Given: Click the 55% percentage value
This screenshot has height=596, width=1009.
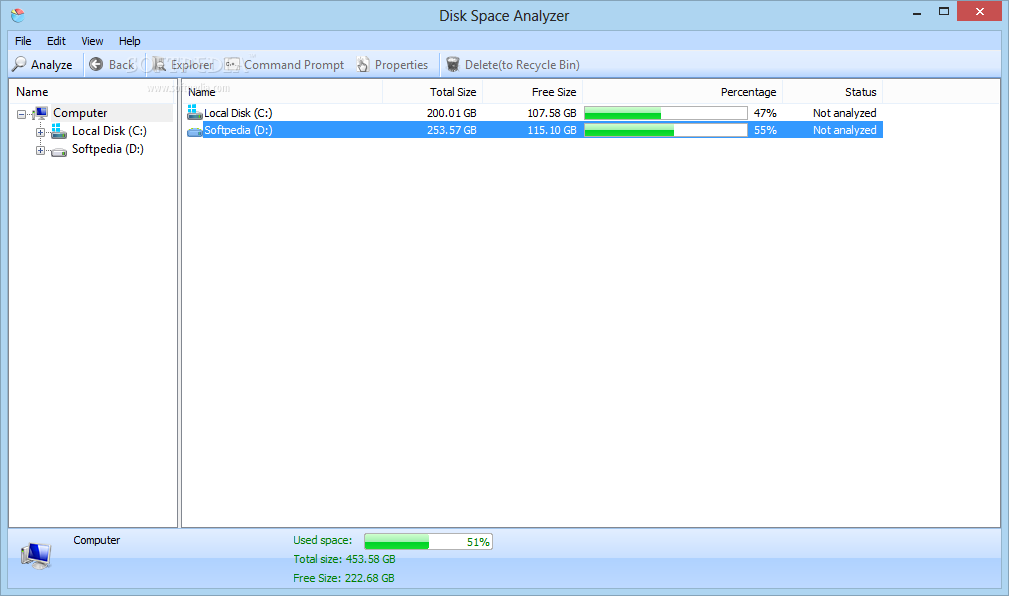Looking at the screenshot, I should point(765,130).
